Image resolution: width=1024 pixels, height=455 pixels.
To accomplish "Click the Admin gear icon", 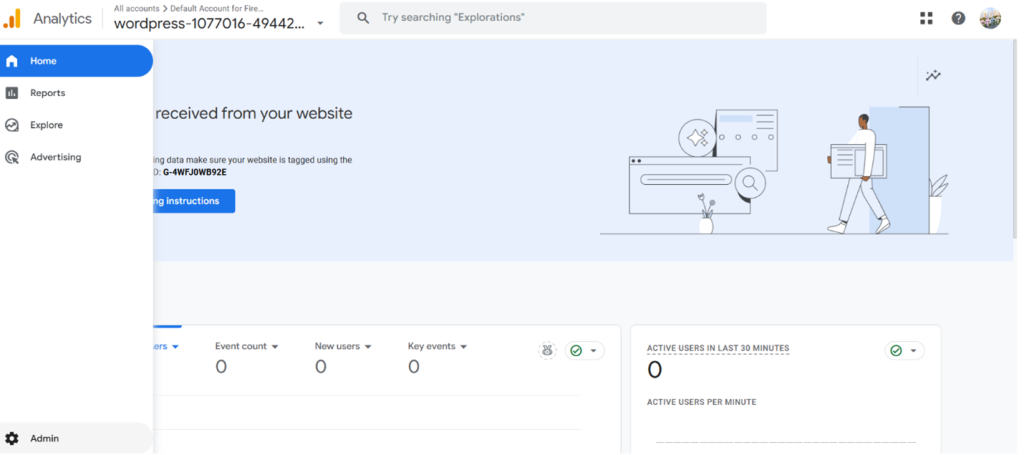I will coord(12,438).
